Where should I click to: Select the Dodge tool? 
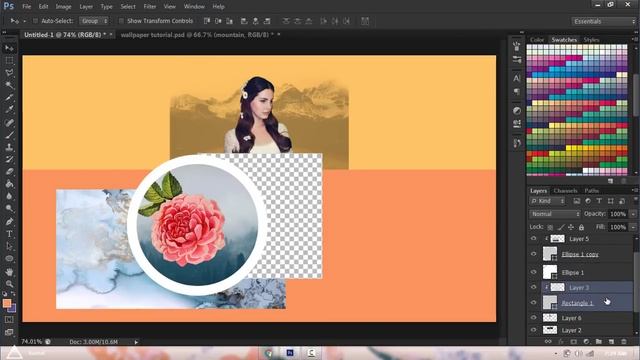tap(9, 209)
